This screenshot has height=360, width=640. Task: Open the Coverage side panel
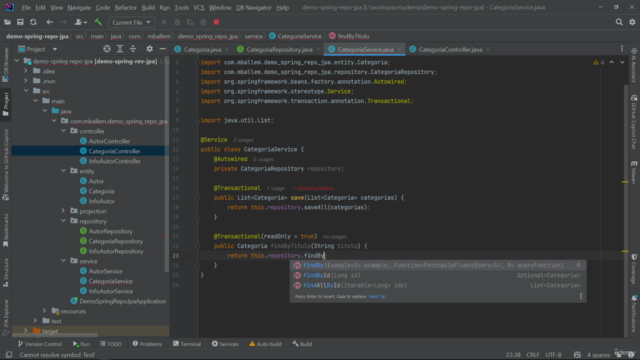point(634,268)
